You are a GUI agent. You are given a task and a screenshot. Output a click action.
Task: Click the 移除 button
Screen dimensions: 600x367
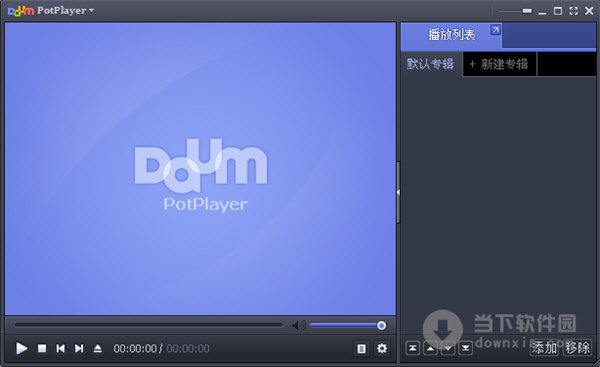[x=577, y=347]
